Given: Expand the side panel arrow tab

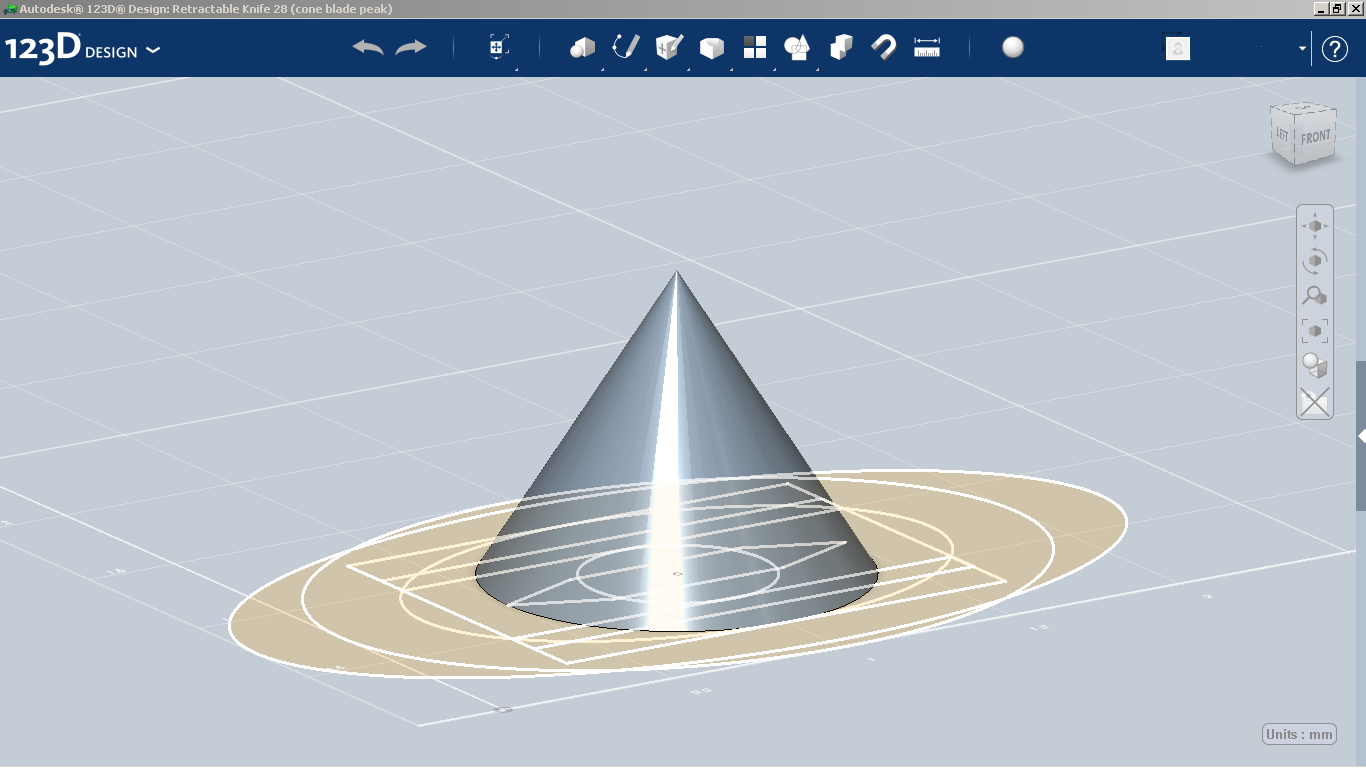Looking at the screenshot, I should [x=1361, y=436].
